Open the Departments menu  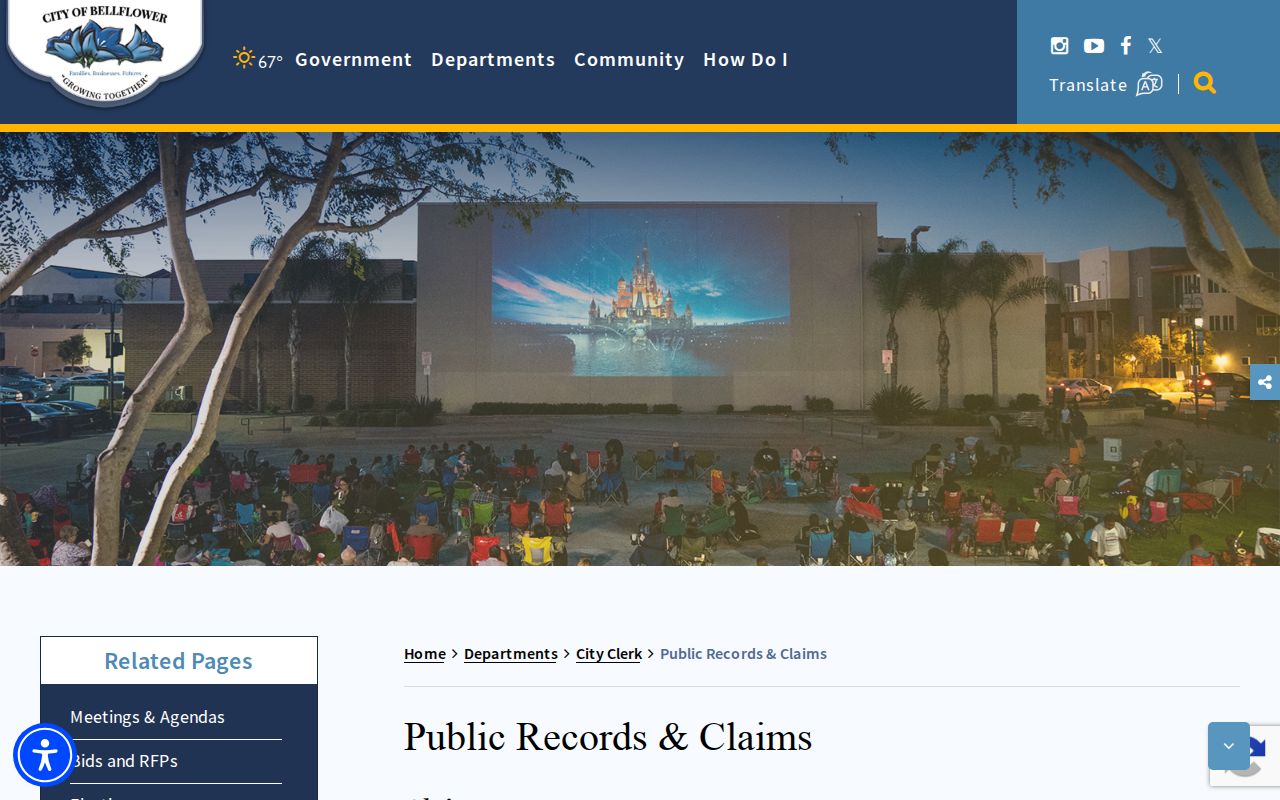[493, 60]
